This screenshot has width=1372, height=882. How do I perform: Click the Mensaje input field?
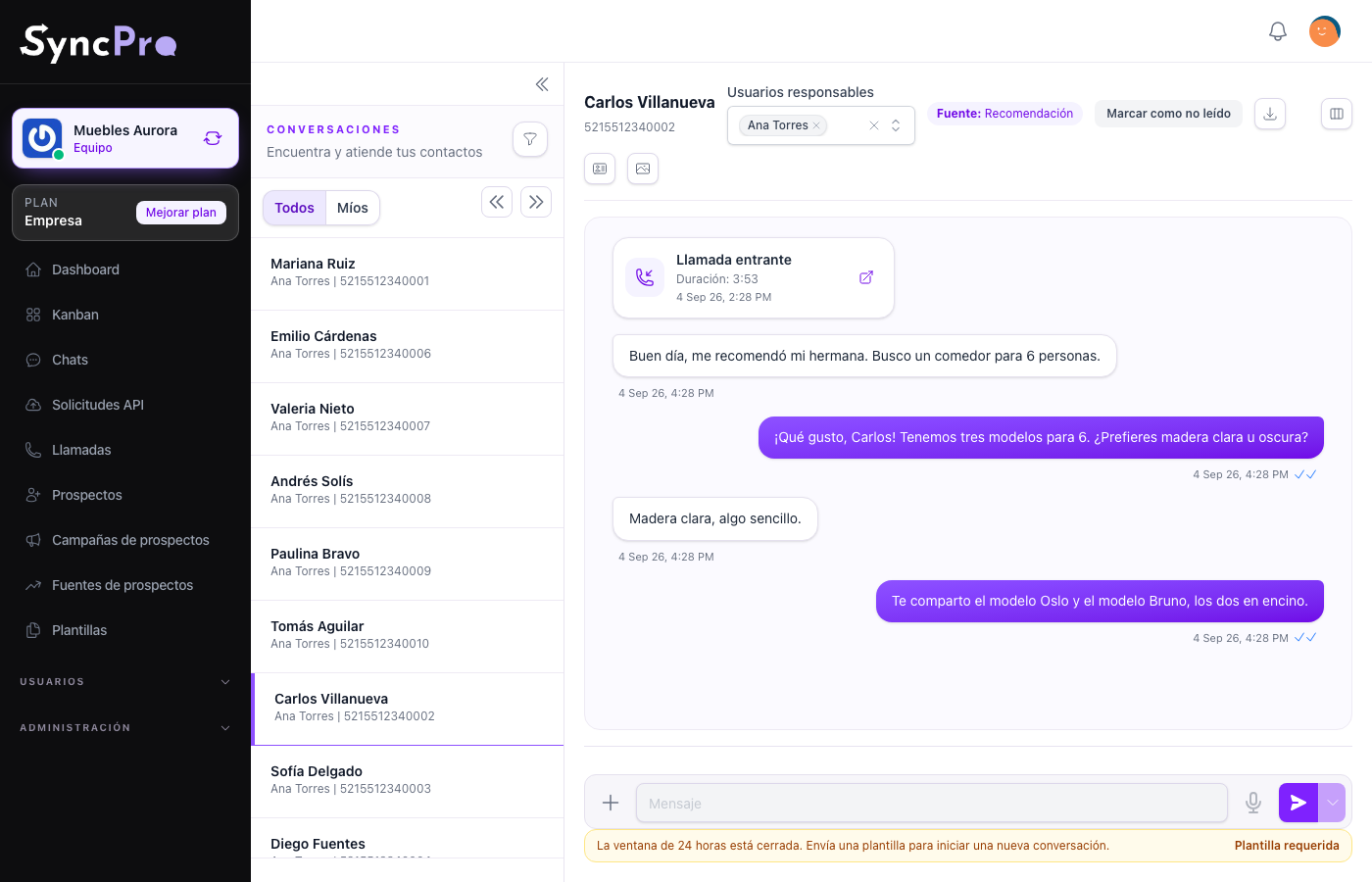click(932, 803)
